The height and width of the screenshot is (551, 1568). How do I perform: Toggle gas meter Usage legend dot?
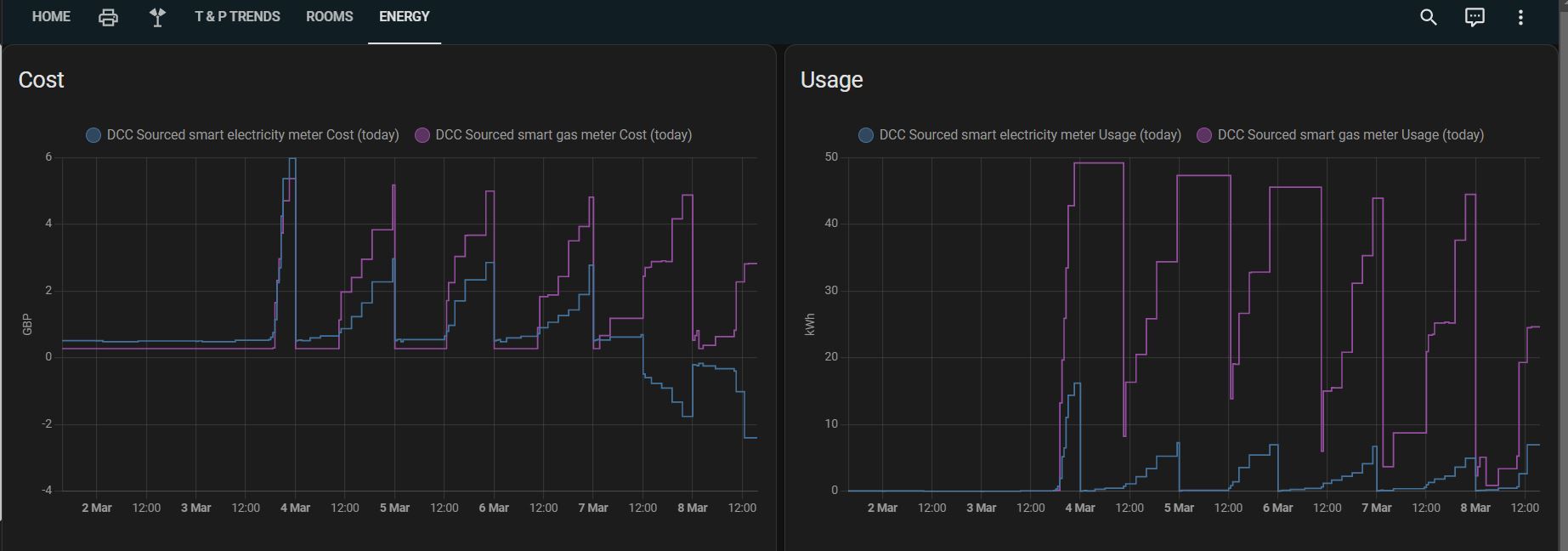1204,135
